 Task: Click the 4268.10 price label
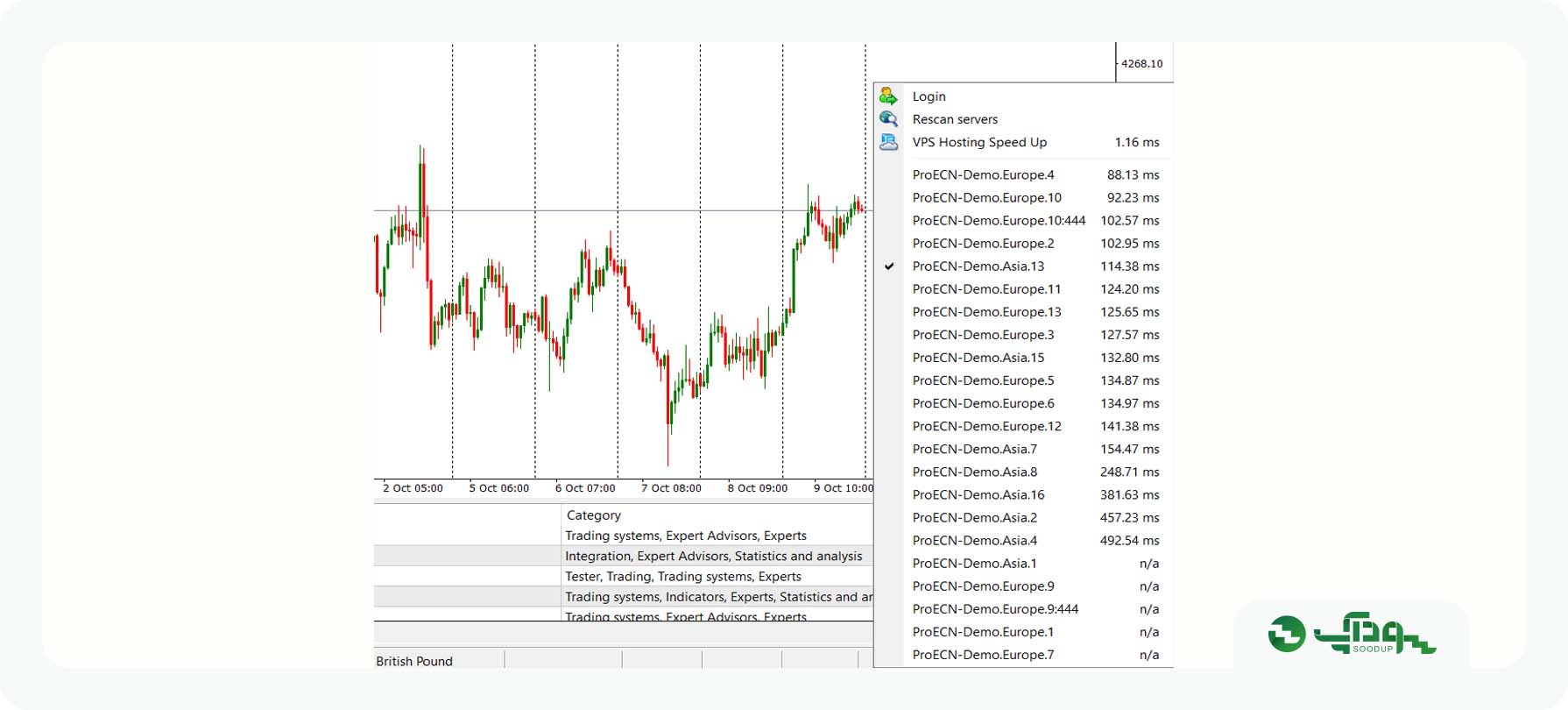tap(1142, 63)
